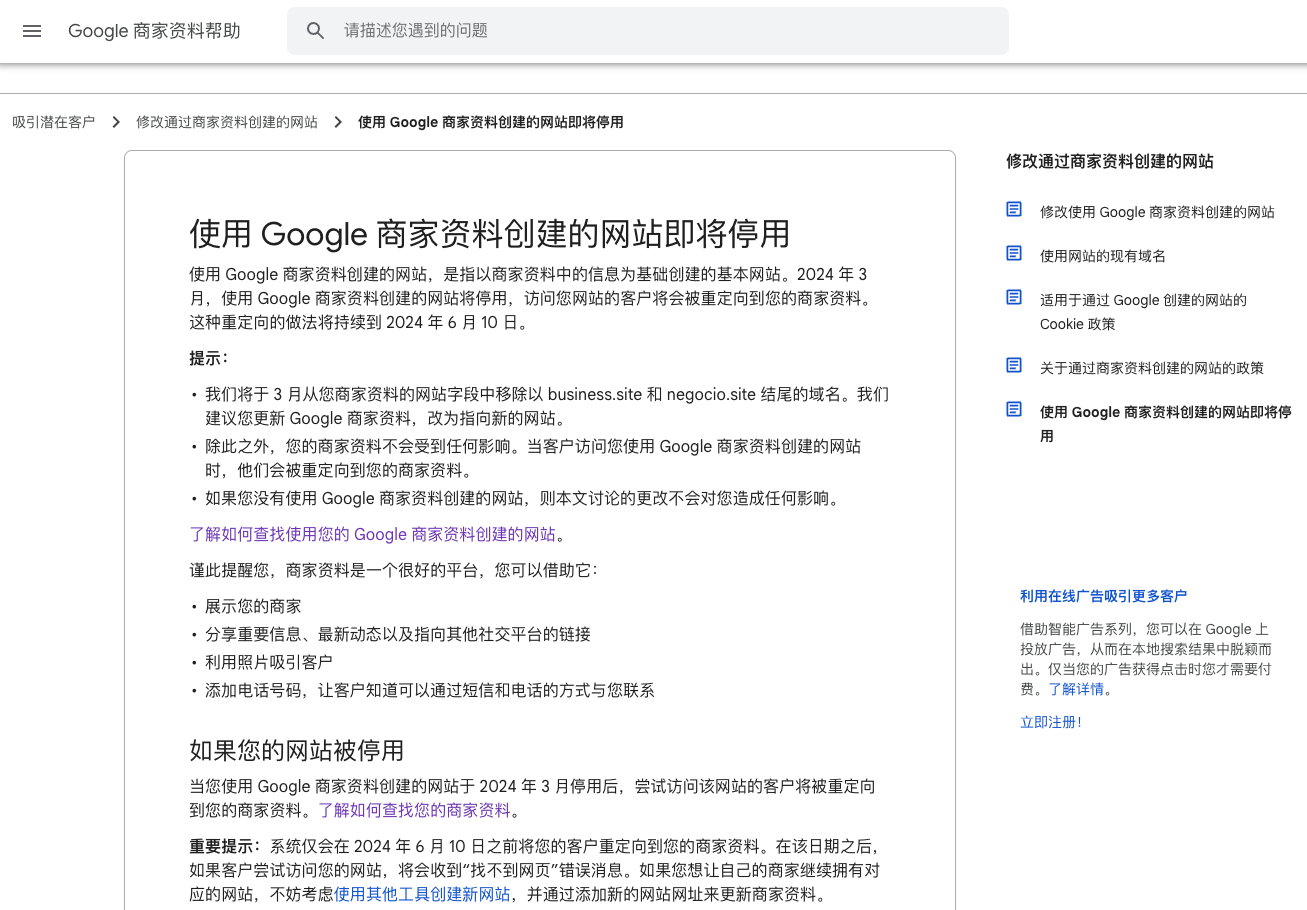Image resolution: width=1307 pixels, height=910 pixels.
Task: Open sidebar article 关于通过商家资料创建的网站的政策
Action: click(1152, 368)
